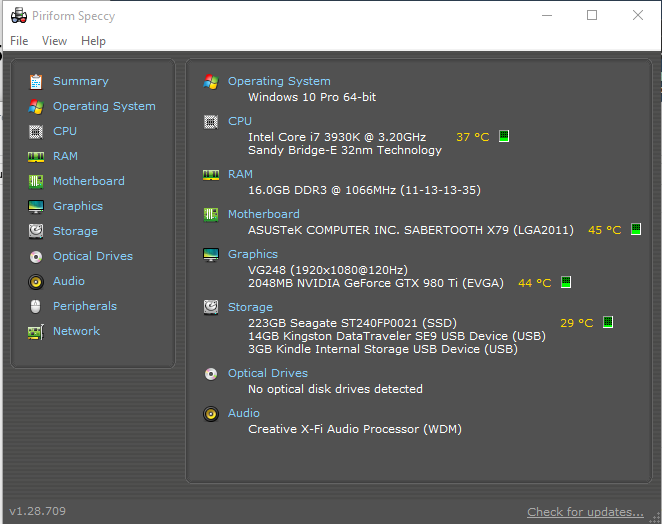The height and width of the screenshot is (524, 662).
Task: Click Creative X-Fi Audio Processor text
Action: pos(355,429)
